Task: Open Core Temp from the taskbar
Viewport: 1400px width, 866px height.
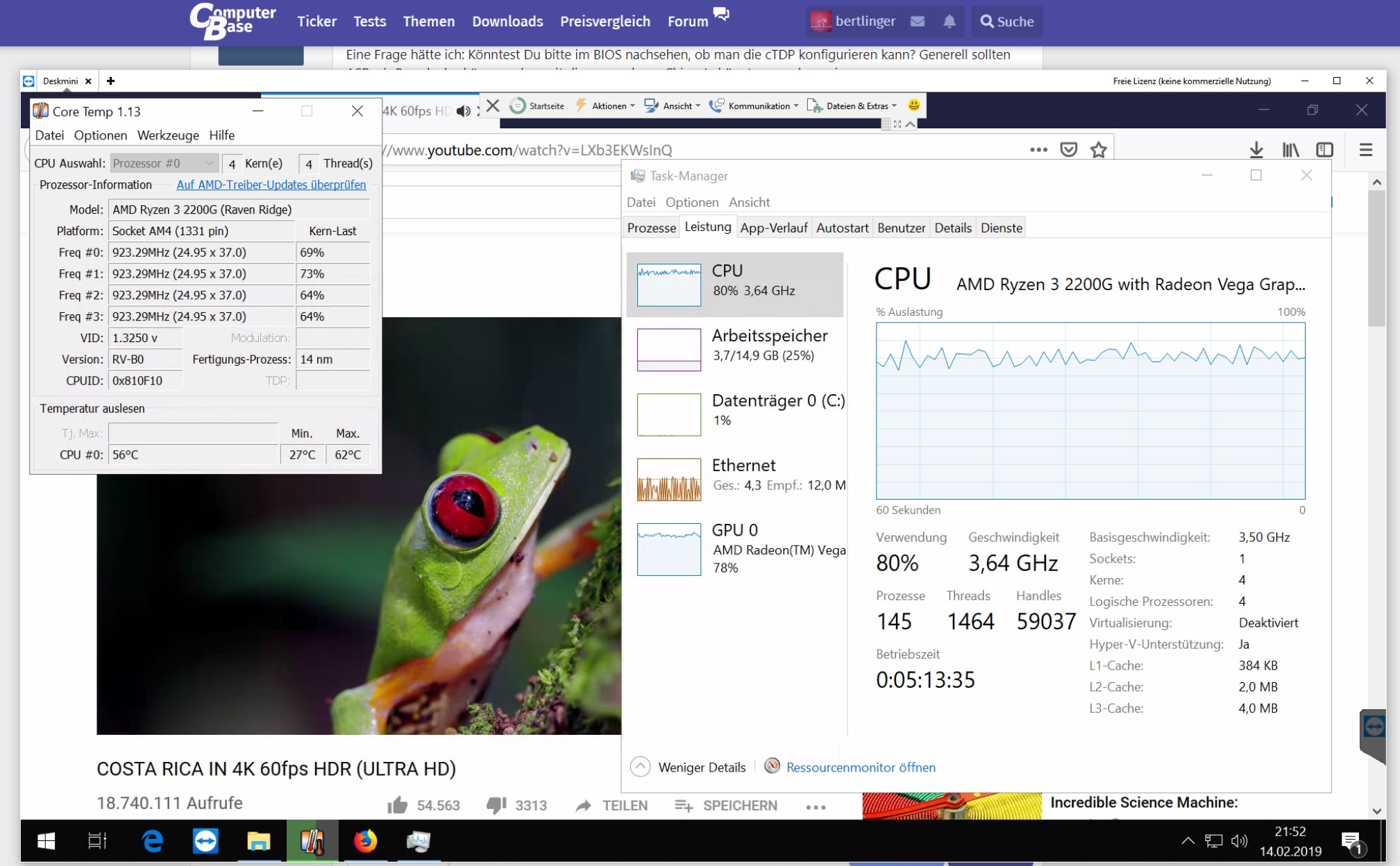Action: click(312, 841)
